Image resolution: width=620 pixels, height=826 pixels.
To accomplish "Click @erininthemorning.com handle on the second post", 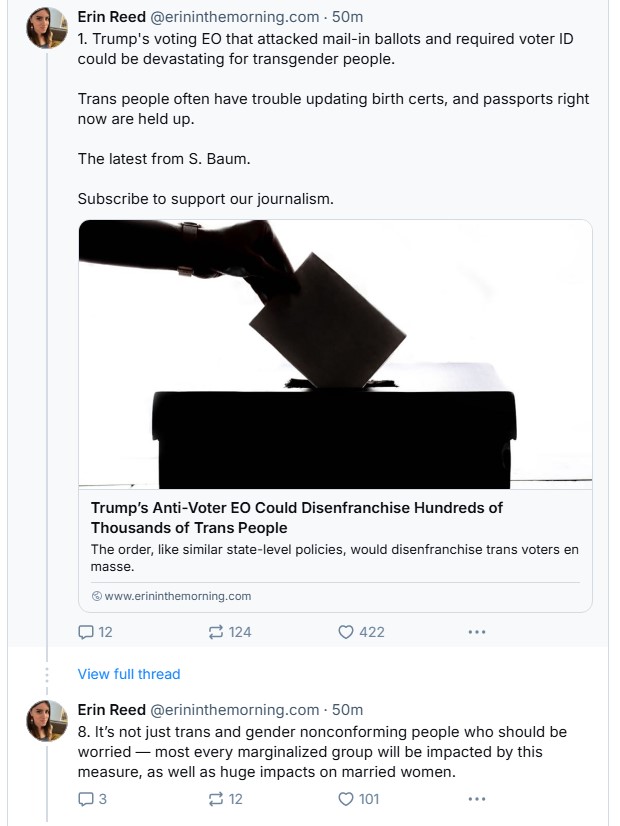I will [x=234, y=710].
